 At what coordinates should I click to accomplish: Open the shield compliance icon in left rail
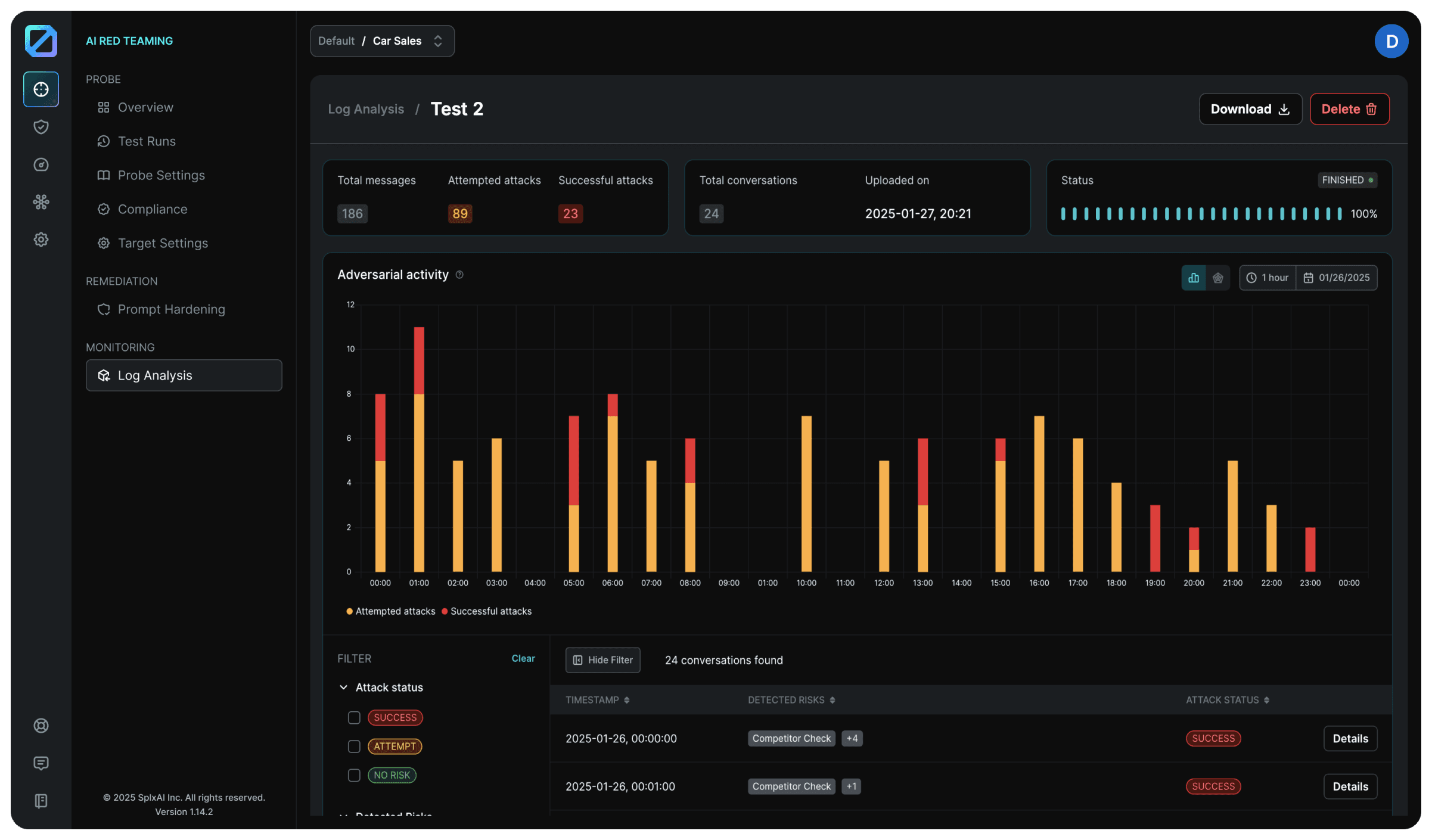[41, 127]
